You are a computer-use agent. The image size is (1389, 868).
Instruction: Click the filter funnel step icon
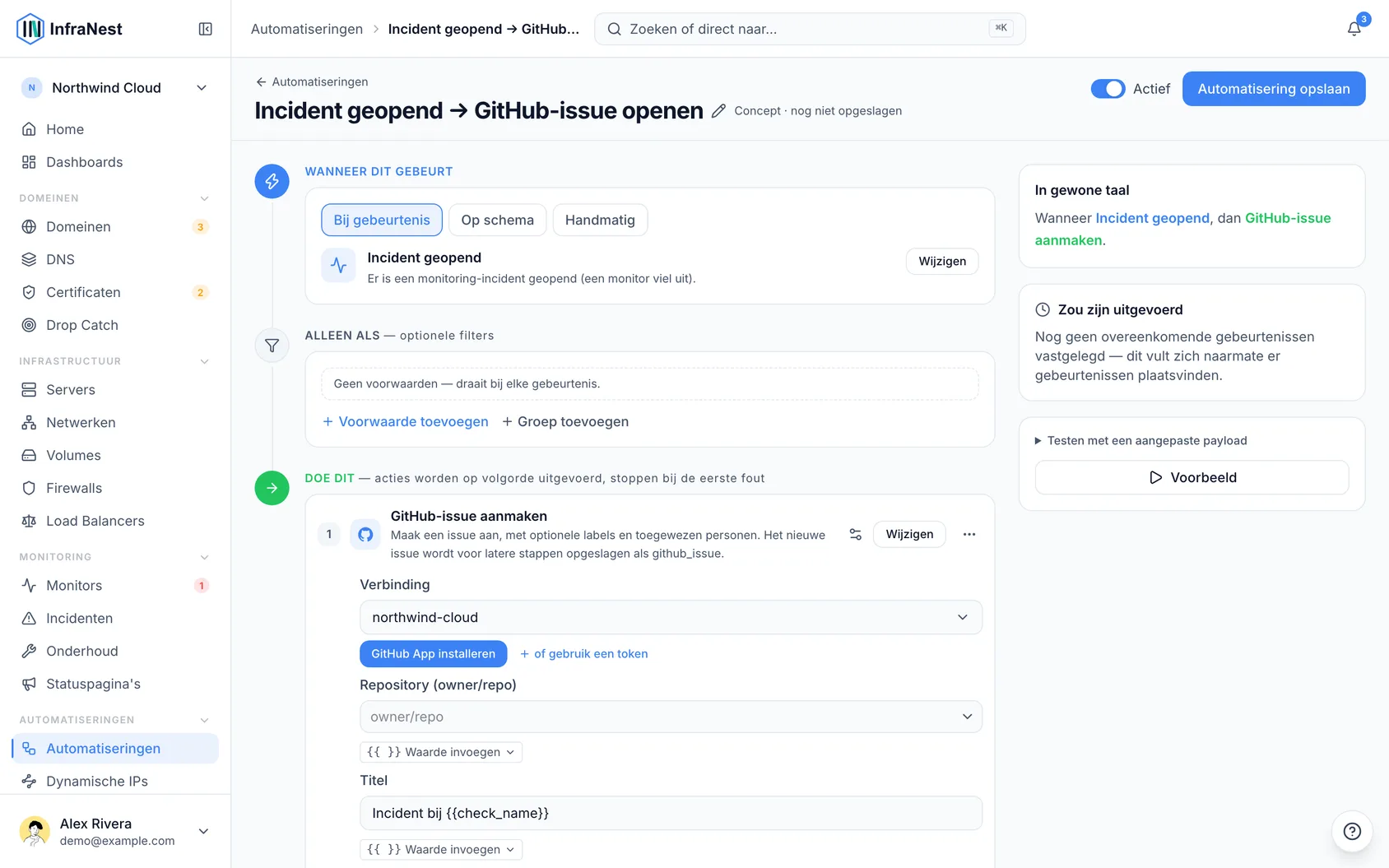pos(272,346)
